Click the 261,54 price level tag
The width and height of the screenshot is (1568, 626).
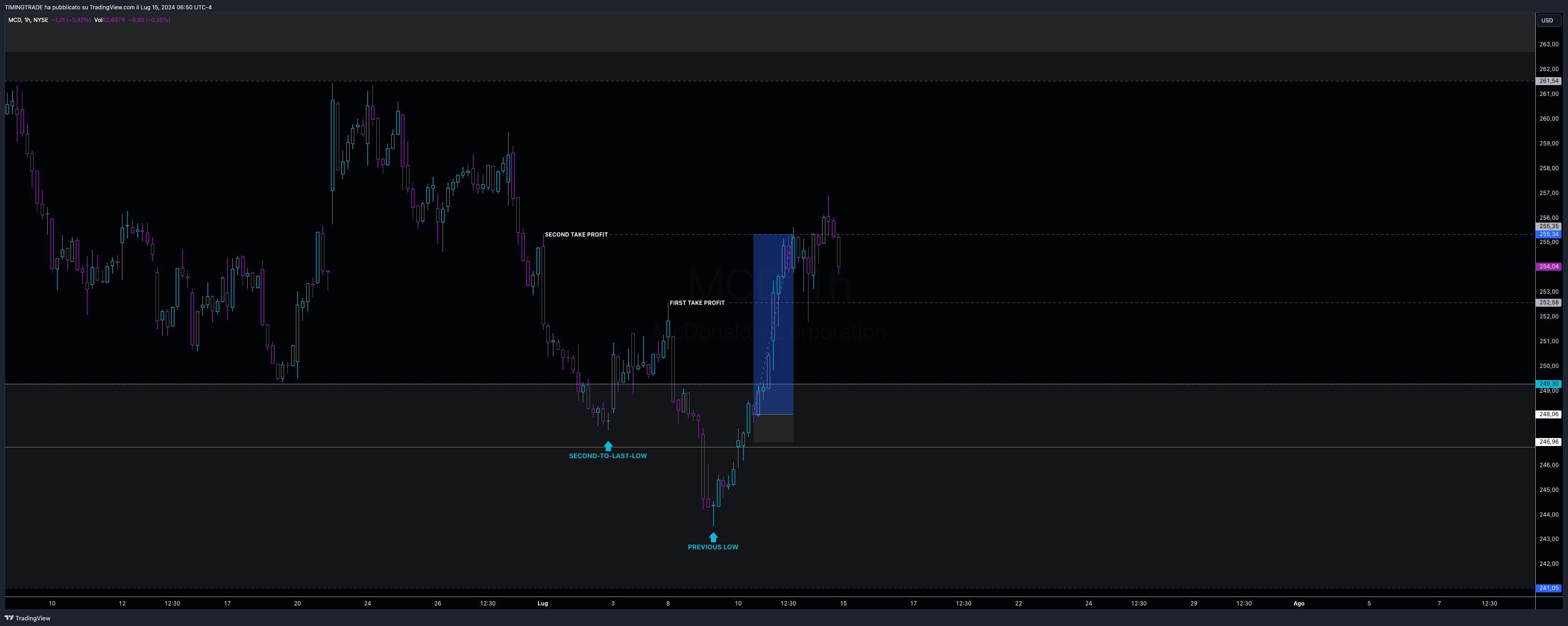tap(1548, 81)
